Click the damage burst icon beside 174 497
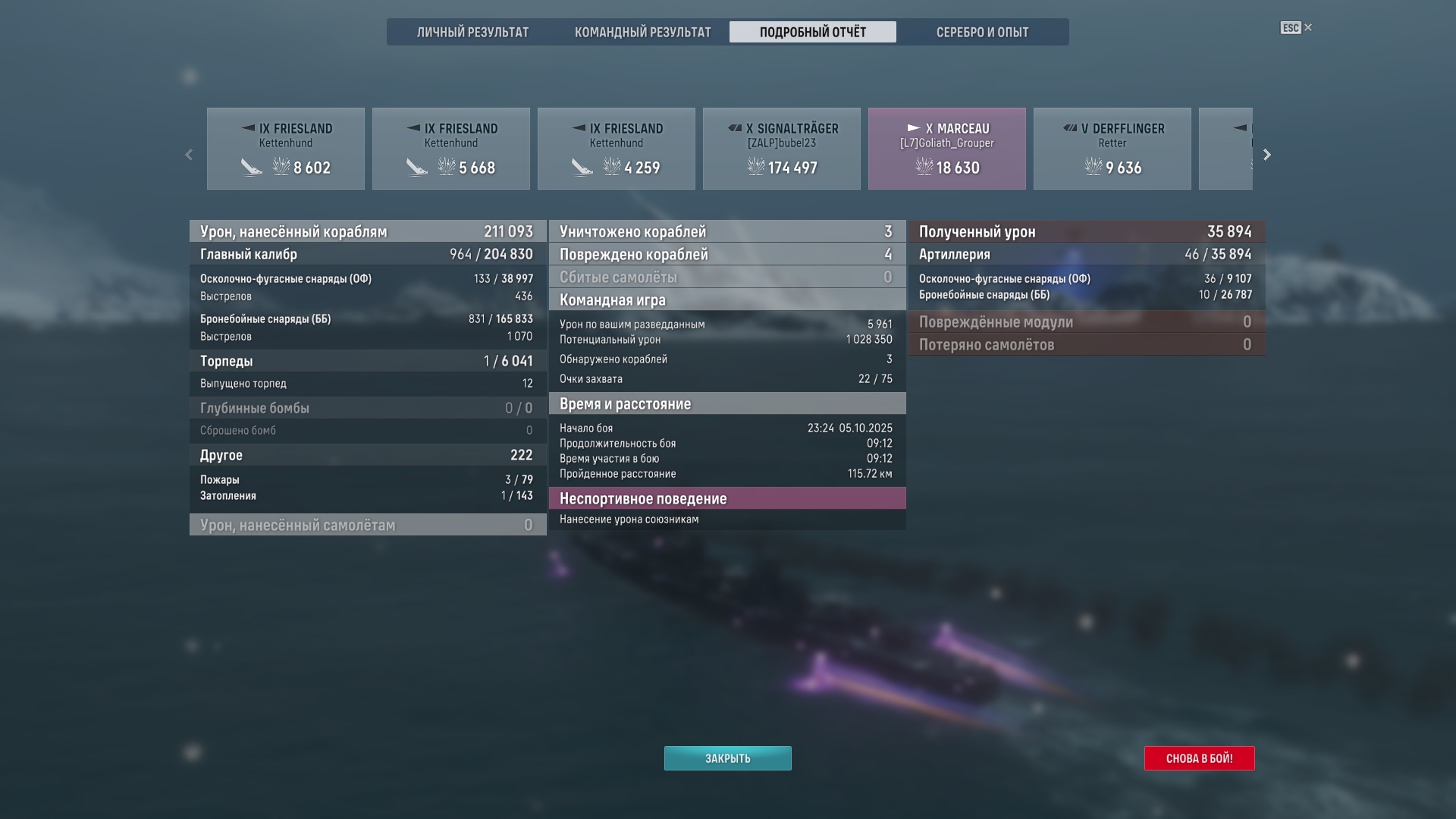The width and height of the screenshot is (1456, 819). [756, 166]
